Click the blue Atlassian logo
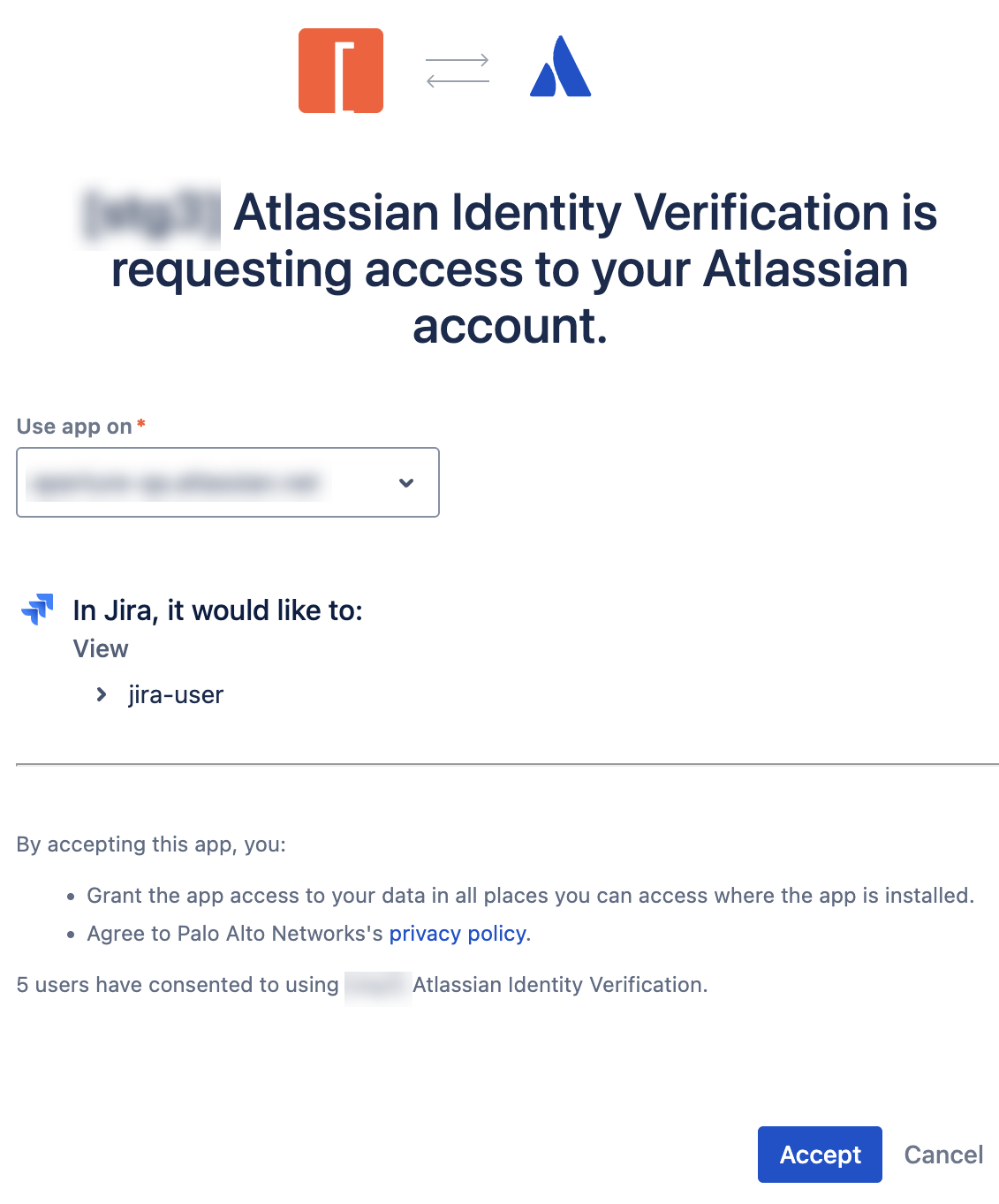This screenshot has width=999, height=1204. tap(560, 67)
